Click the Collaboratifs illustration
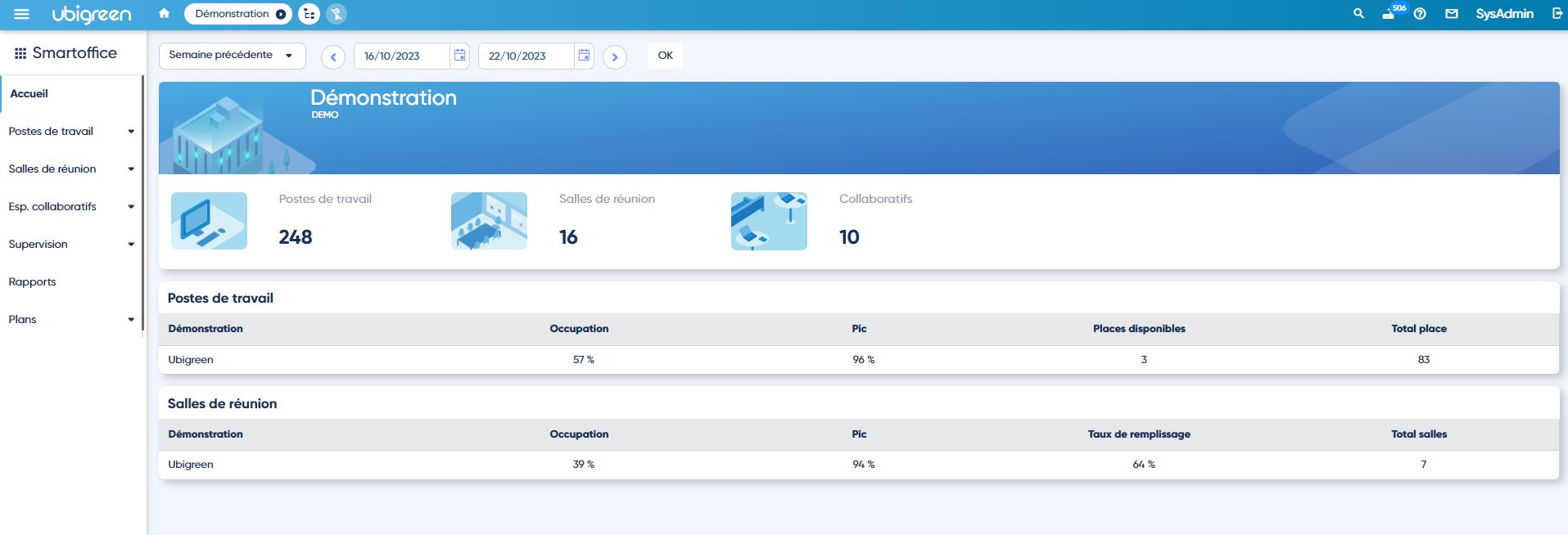Image resolution: width=1568 pixels, height=535 pixels. pyautogui.click(x=769, y=221)
